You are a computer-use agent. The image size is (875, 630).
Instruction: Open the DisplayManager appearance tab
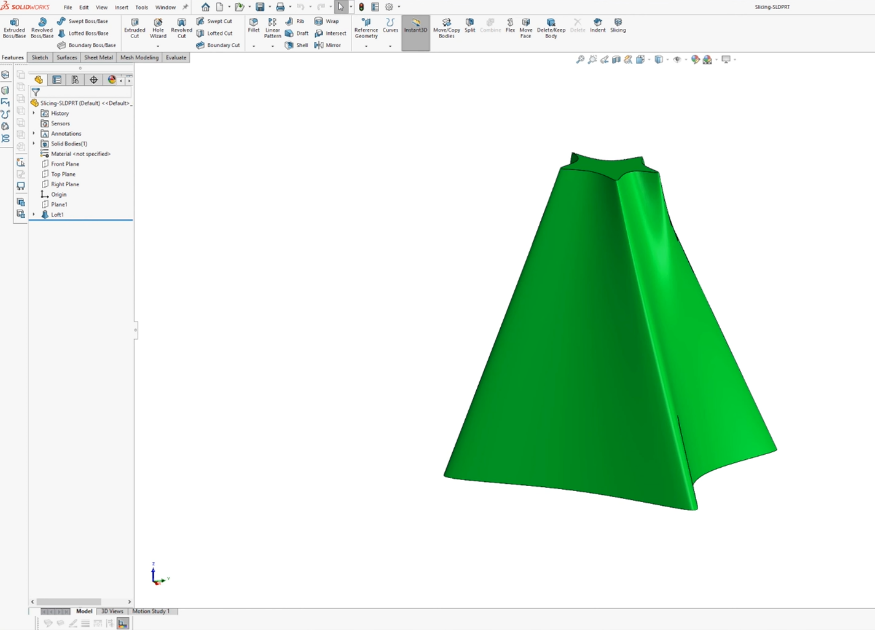[112, 80]
